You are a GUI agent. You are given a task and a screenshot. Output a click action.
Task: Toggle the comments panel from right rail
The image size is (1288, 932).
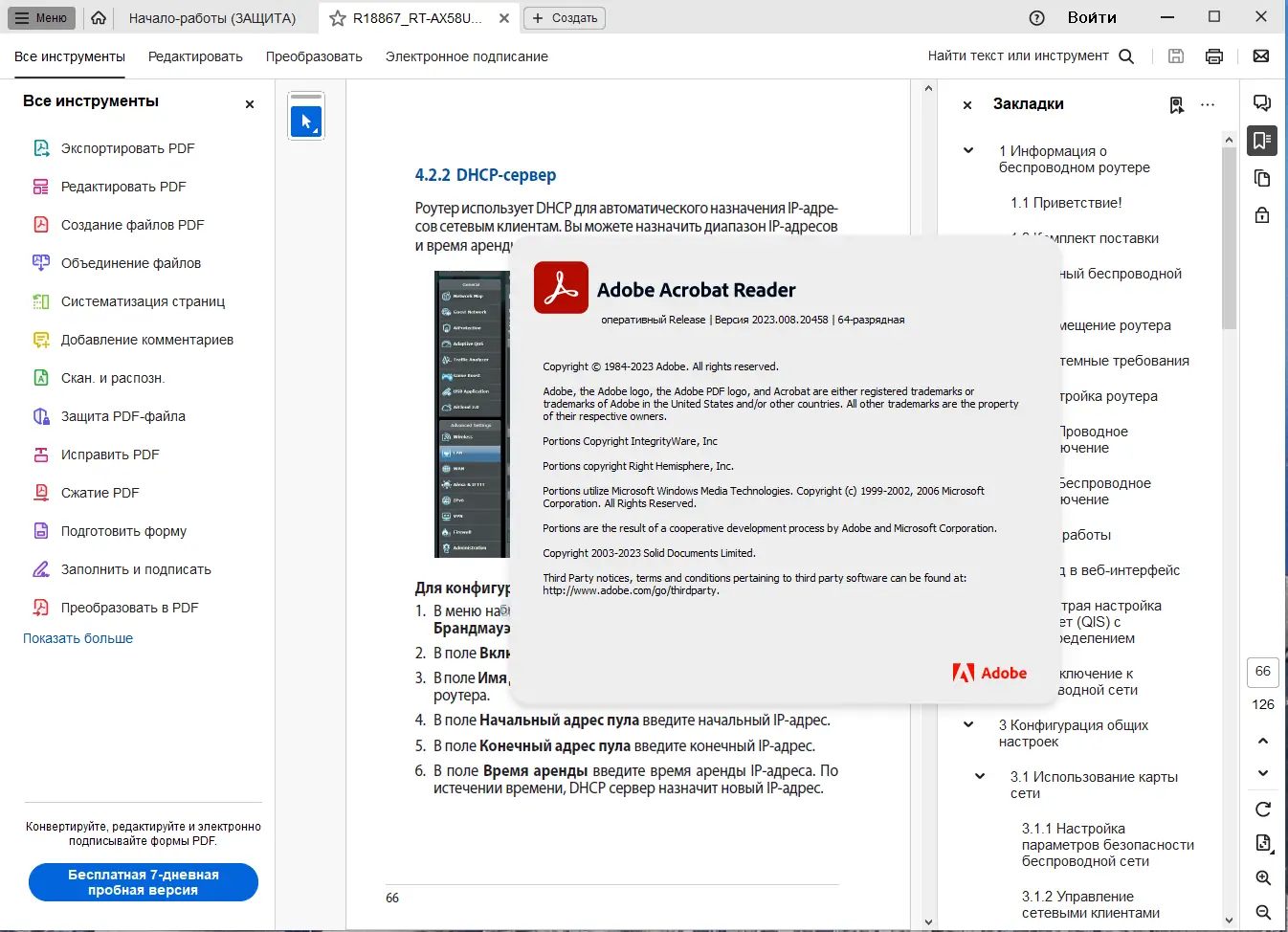[x=1262, y=103]
